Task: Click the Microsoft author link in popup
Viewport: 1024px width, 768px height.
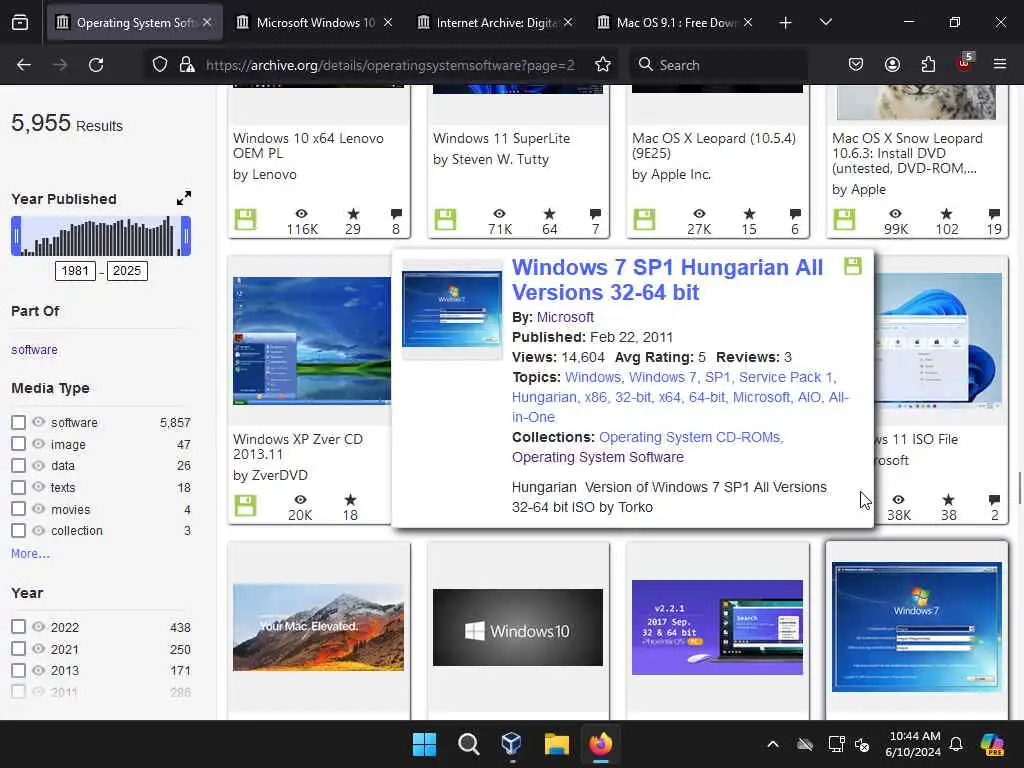Action: point(565,317)
